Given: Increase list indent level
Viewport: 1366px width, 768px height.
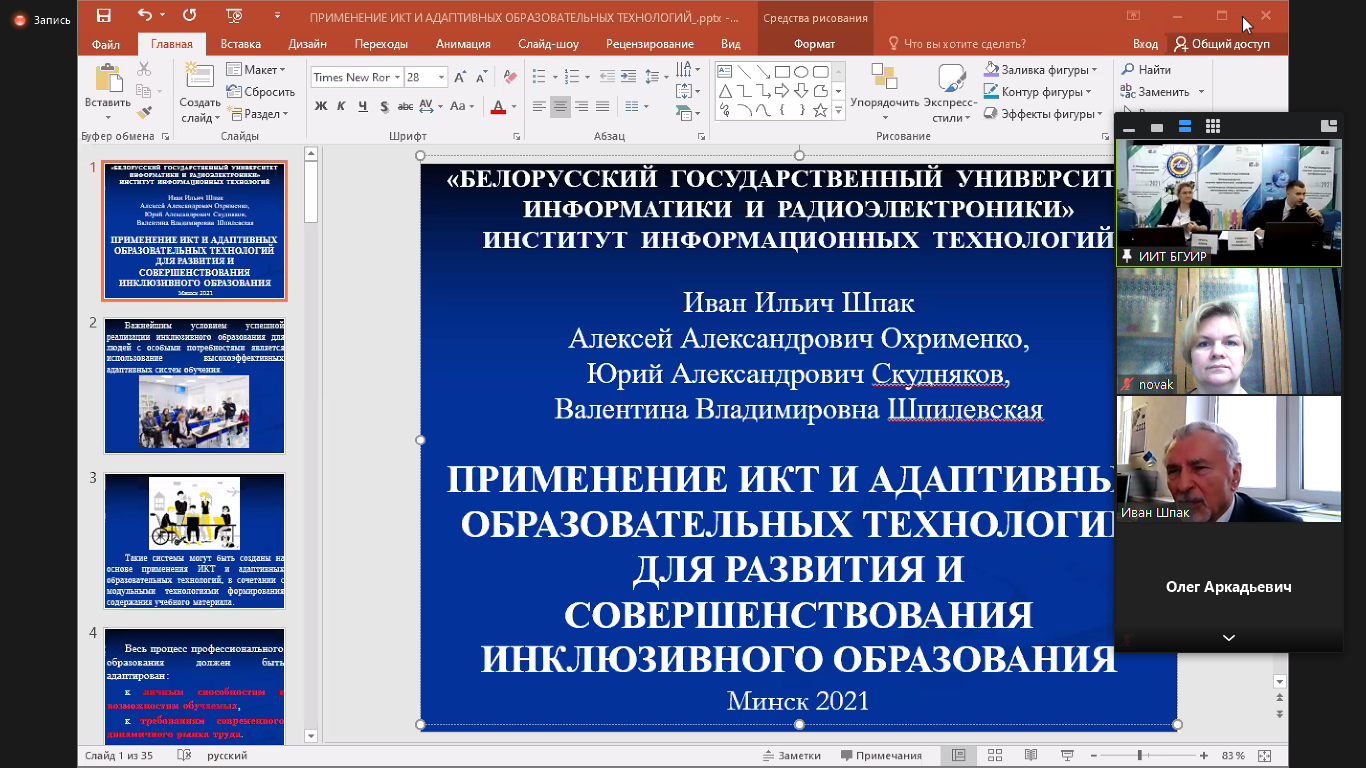Looking at the screenshot, I should pyautogui.click(x=629, y=77).
